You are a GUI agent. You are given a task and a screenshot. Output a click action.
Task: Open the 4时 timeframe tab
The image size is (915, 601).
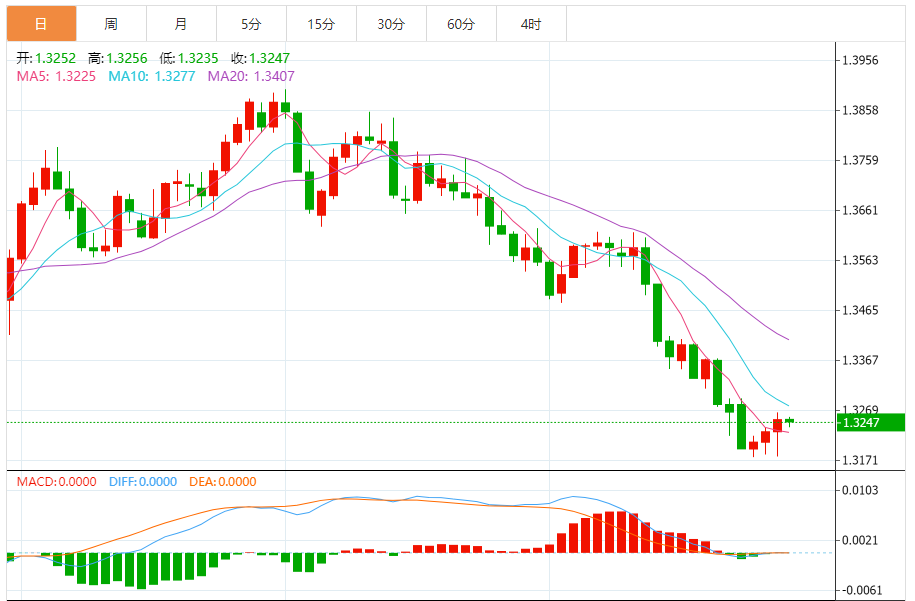[532, 24]
